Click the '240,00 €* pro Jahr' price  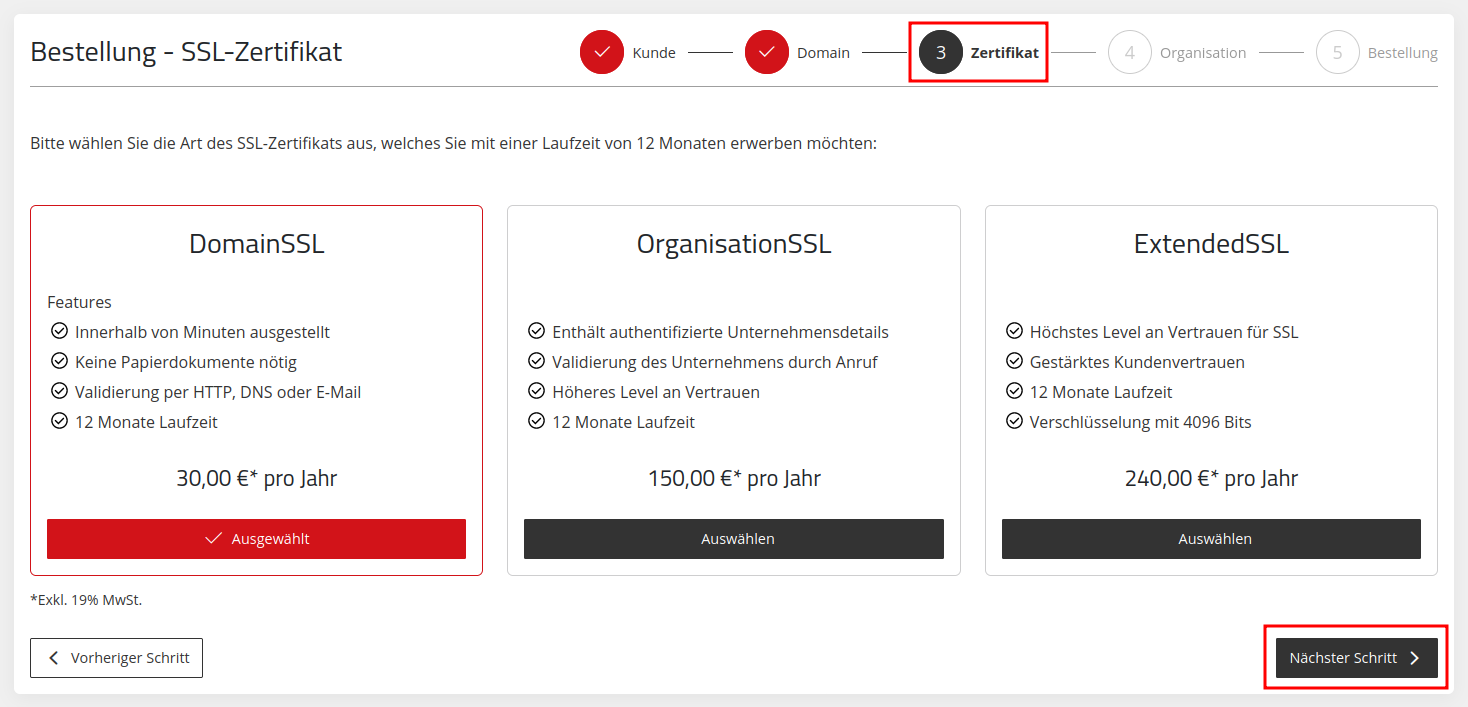[1211, 479]
